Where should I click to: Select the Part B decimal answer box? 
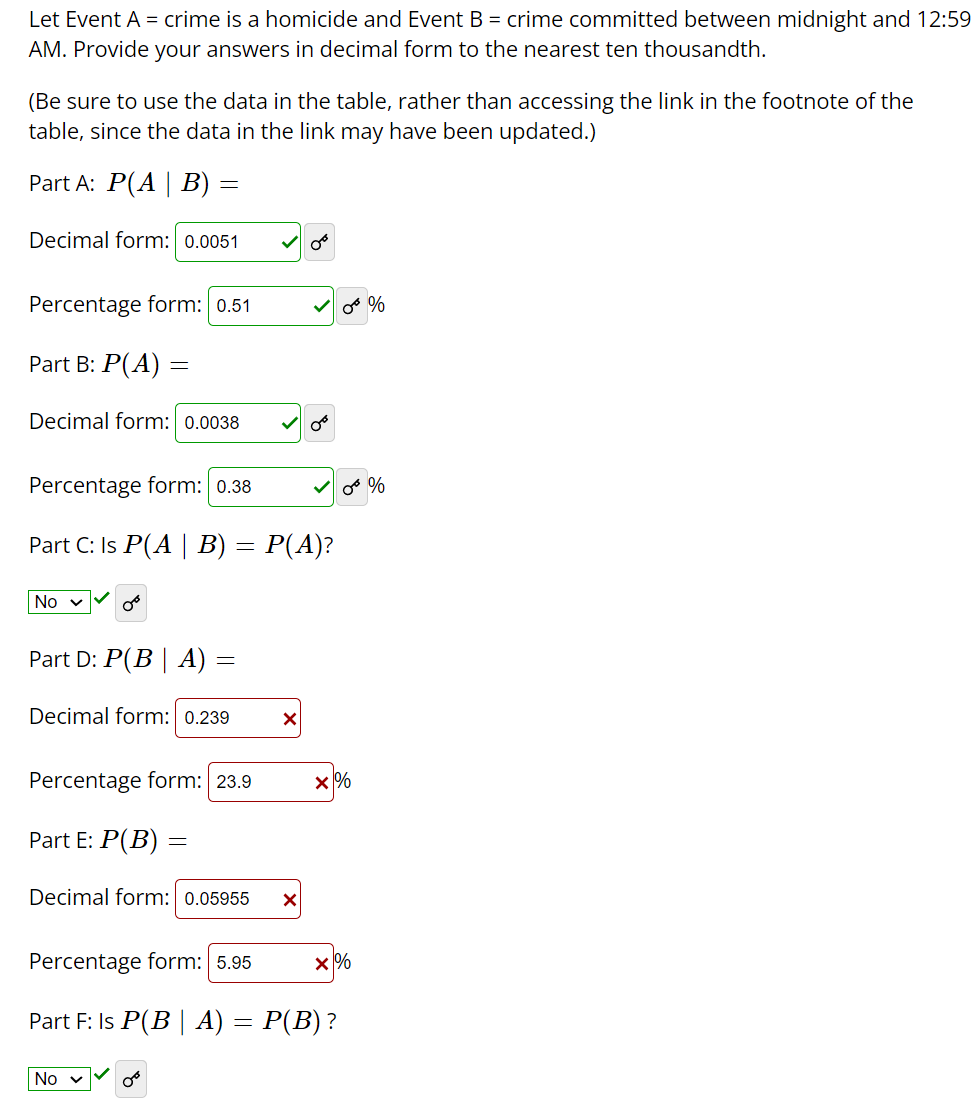(230, 422)
